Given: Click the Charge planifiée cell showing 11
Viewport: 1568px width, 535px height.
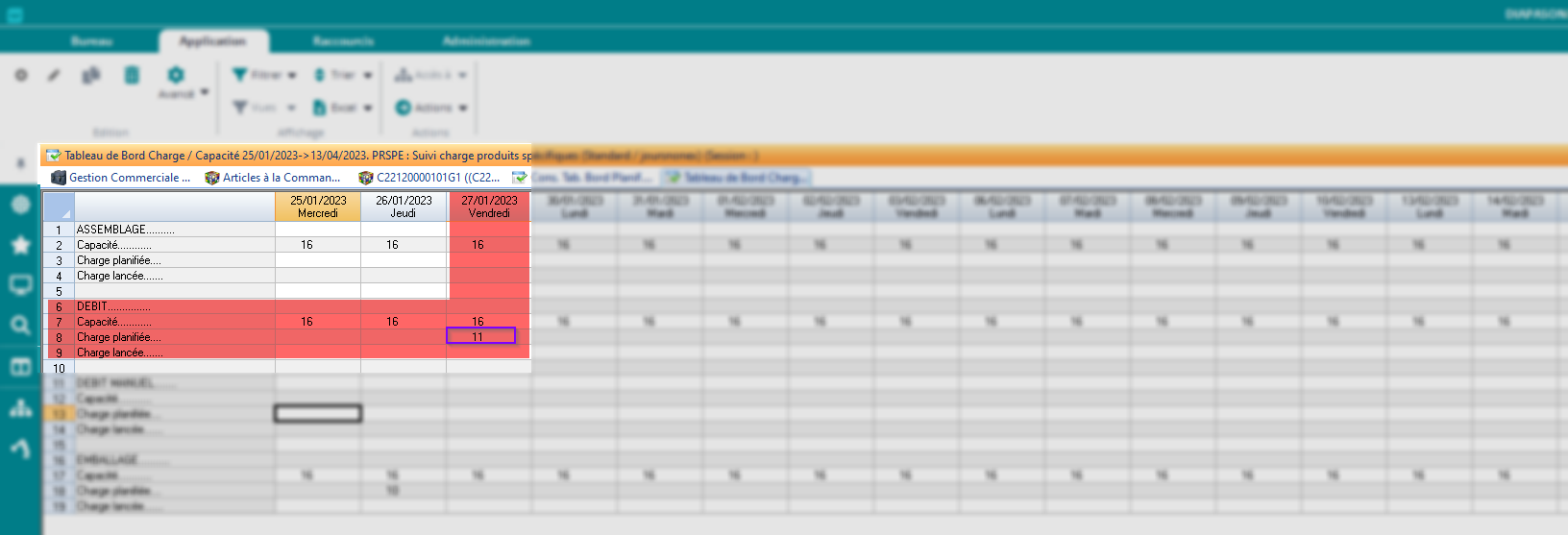Looking at the screenshot, I should [x=480, y=336].
